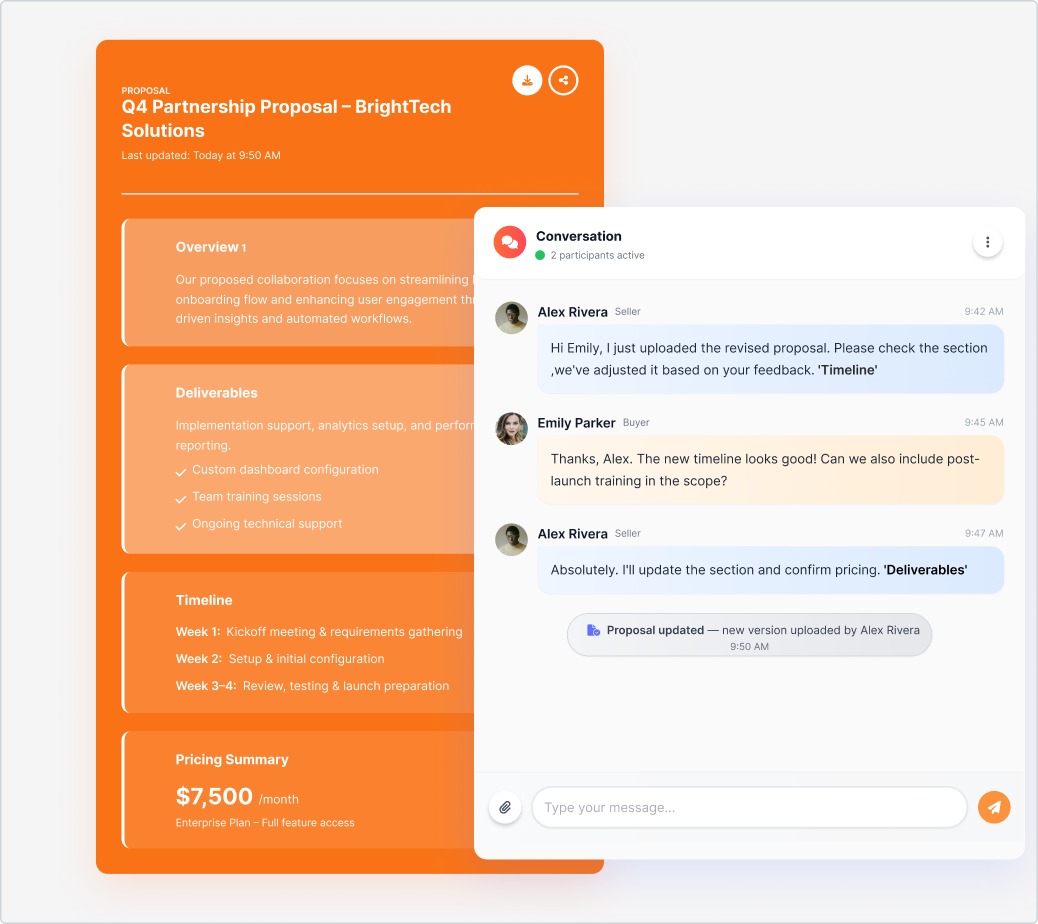Click Emily Parker's name

pyautogui.click(x=576, y=423)
